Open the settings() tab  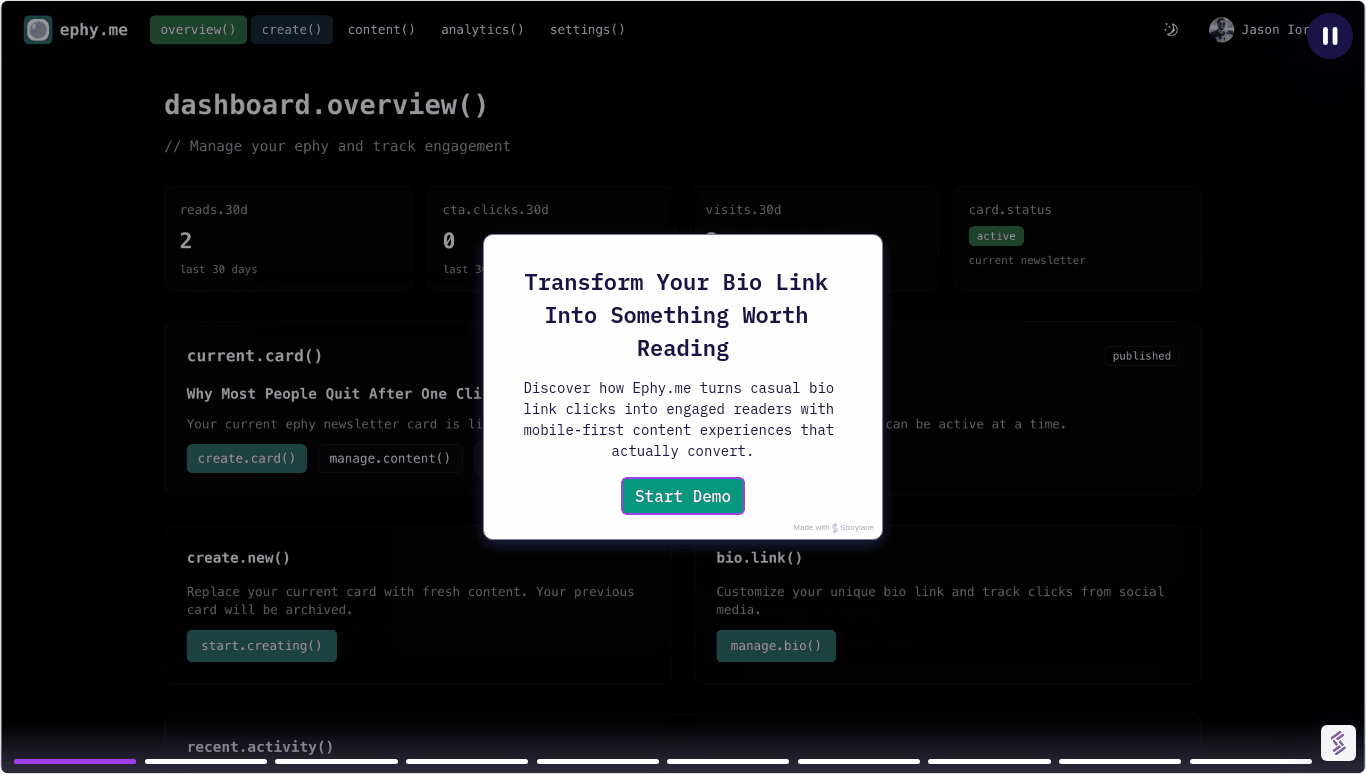coord(587,30)
